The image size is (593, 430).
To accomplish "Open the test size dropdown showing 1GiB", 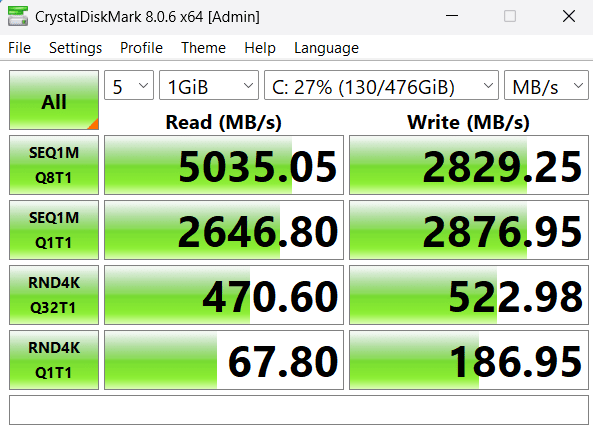I will tap(209, 85).
